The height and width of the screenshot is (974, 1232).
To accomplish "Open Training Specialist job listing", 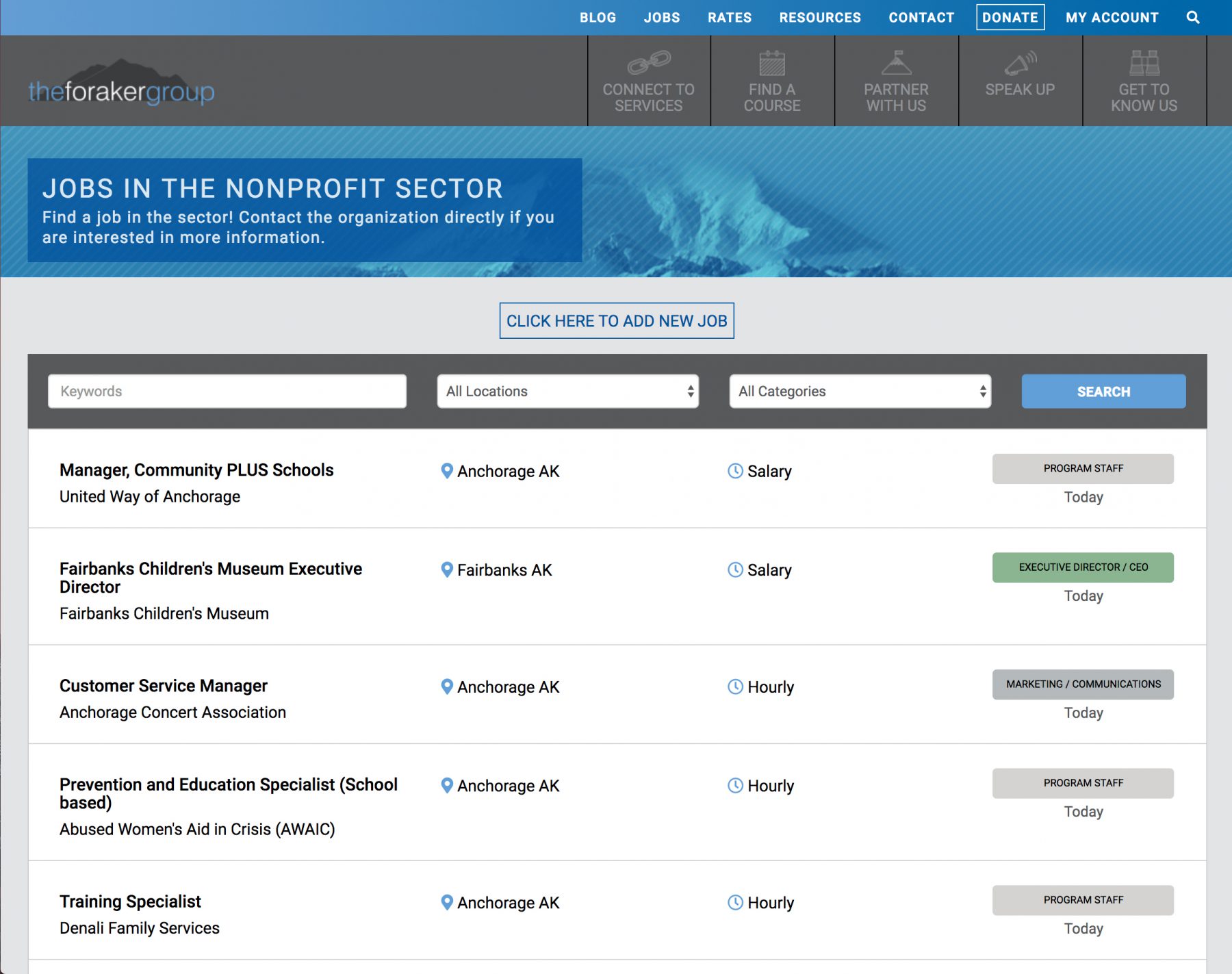I will pyautogui.click(x=130, y=901).
